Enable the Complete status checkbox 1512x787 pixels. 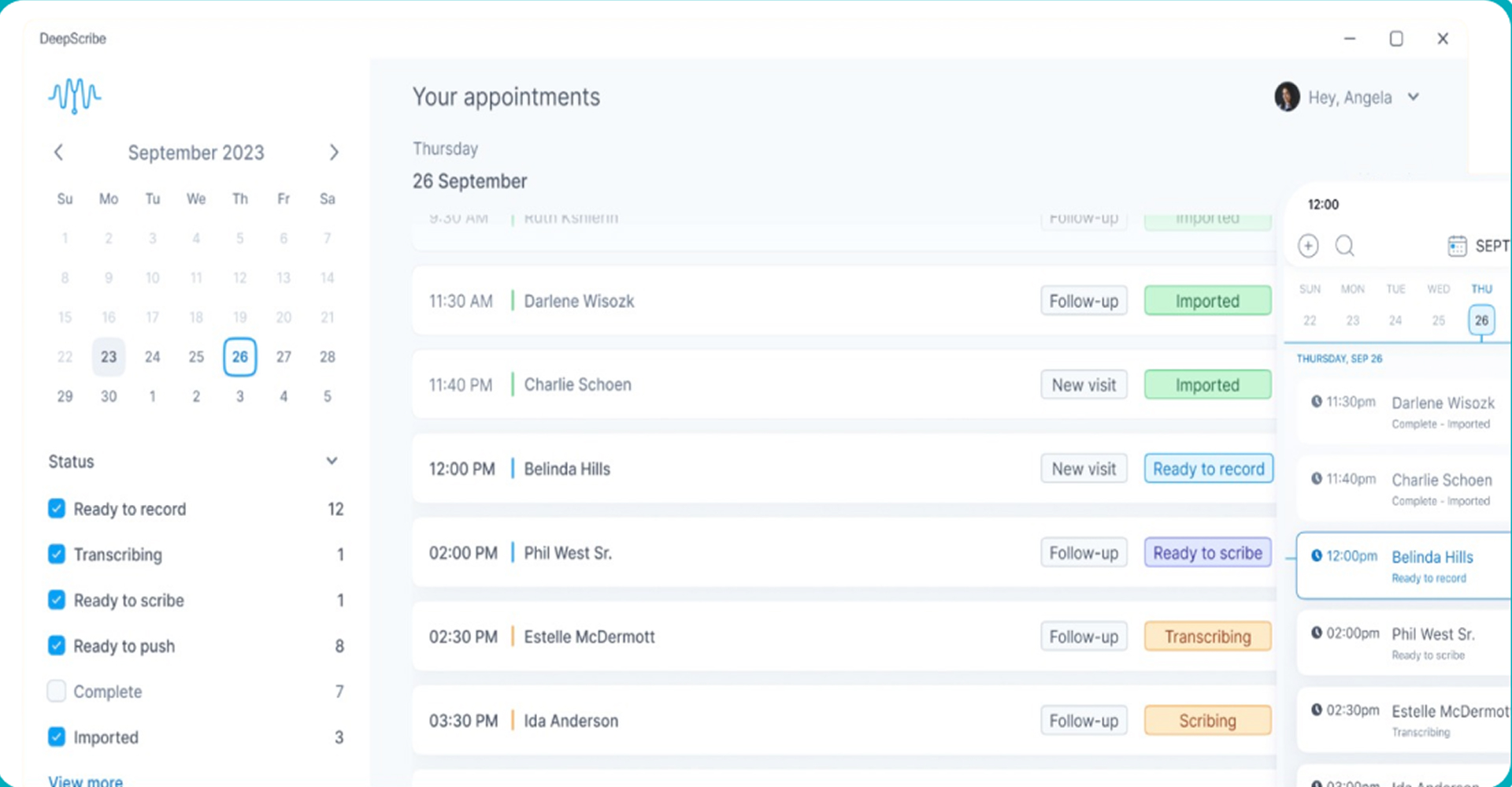pos(57,691)
